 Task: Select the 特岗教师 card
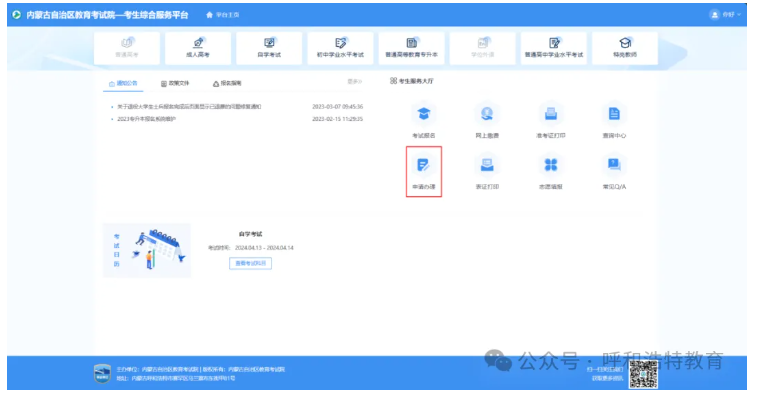click(x=625, y=48)
